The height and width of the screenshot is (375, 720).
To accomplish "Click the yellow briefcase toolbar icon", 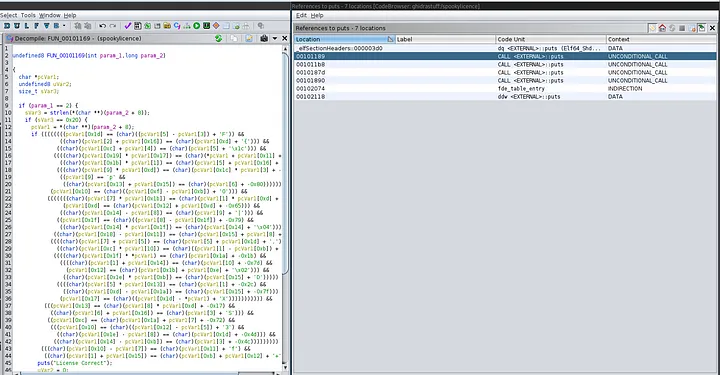I will click(167, 26).
